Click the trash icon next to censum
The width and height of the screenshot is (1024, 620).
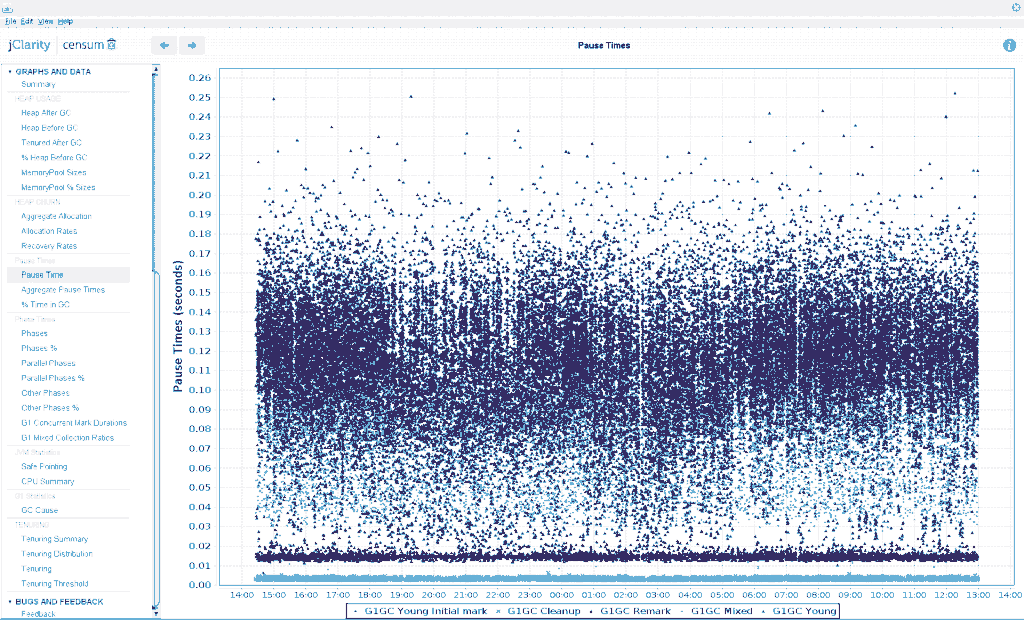point(112,44)
